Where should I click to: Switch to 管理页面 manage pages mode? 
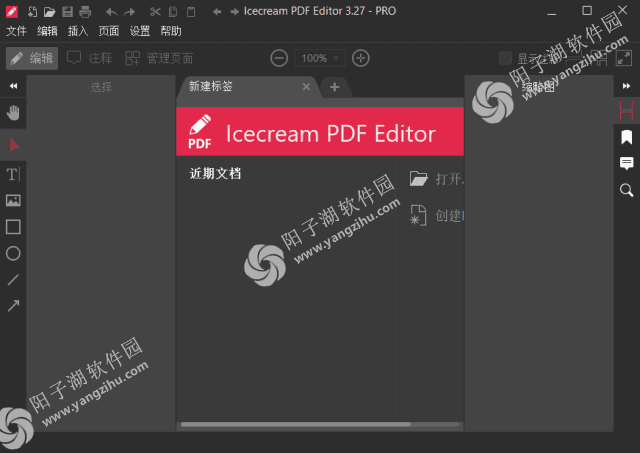click(159, 58)
